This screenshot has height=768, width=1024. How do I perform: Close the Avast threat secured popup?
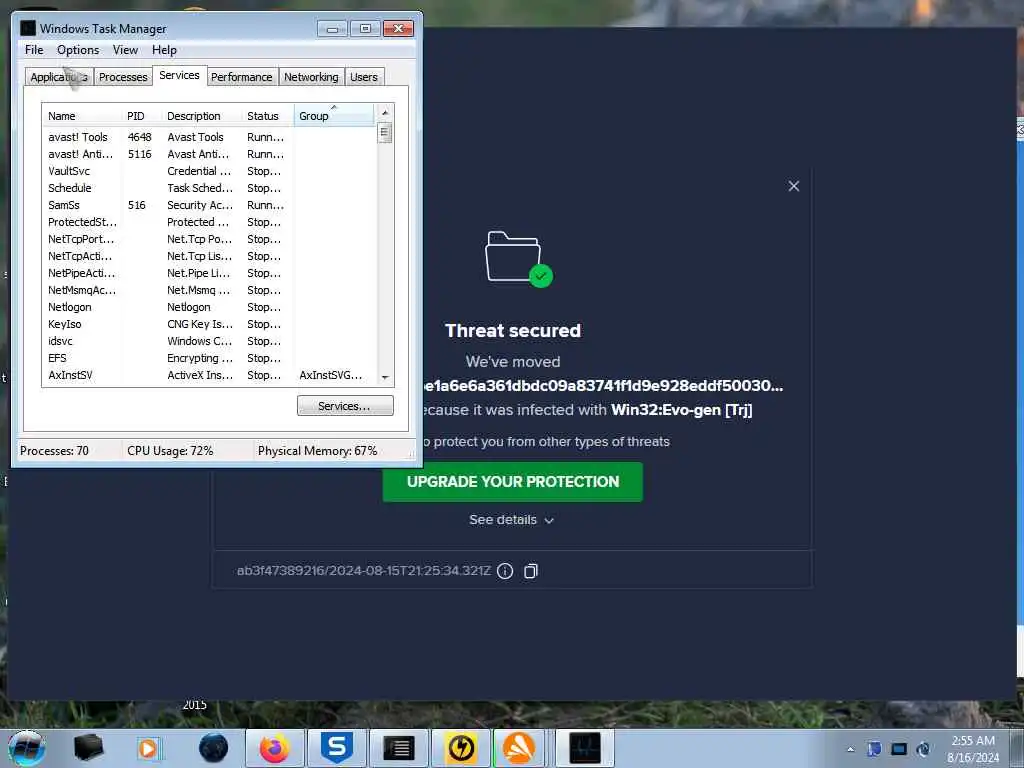(x=793, y=186)
